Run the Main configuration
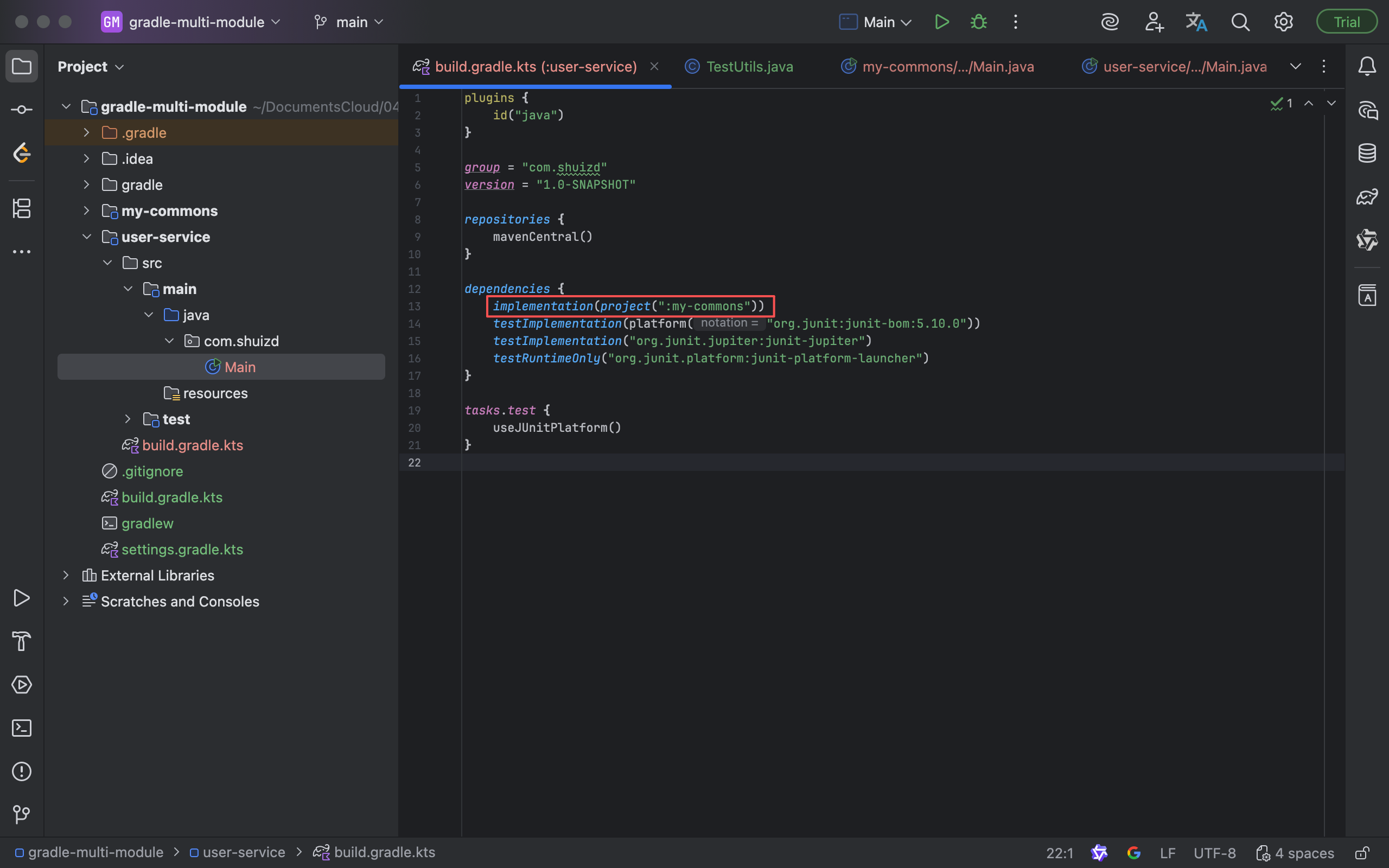The height and width of the screenshot is (868, 1389). [941, 22]
